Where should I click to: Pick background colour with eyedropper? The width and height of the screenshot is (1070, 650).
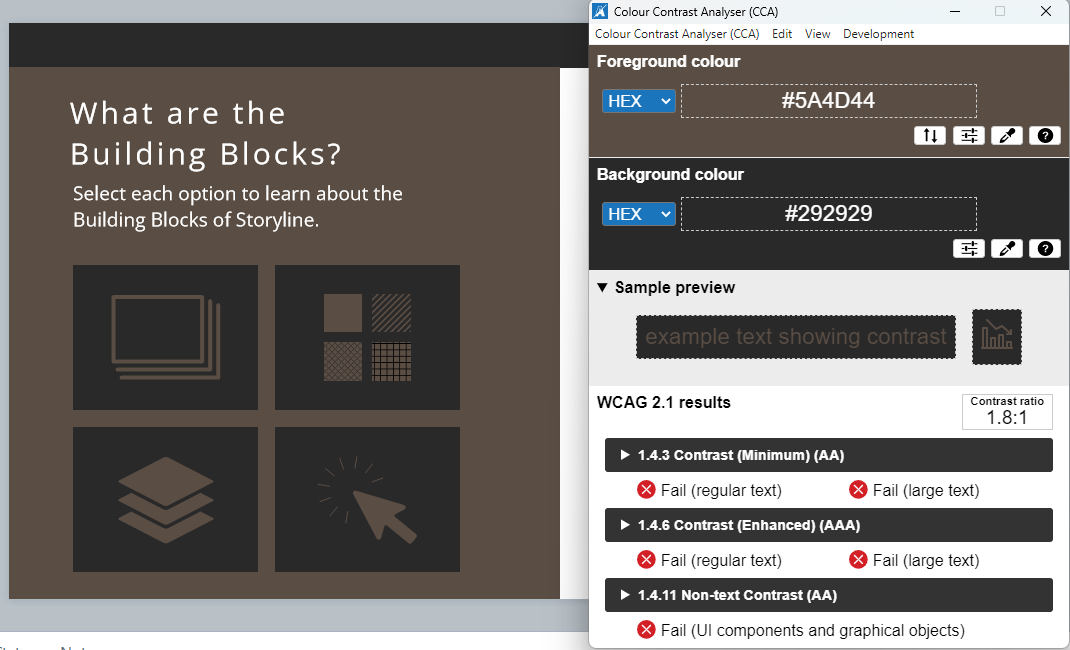(1007, 248)
